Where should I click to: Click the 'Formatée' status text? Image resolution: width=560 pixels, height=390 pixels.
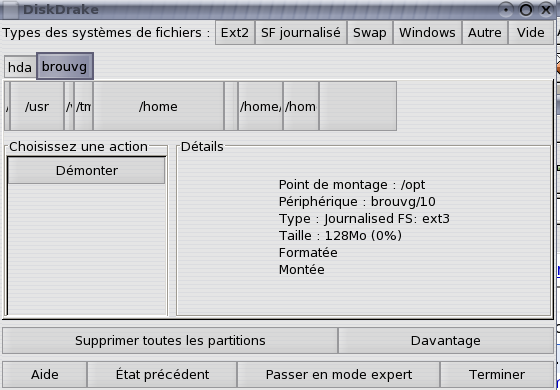[x=308, y=252]
